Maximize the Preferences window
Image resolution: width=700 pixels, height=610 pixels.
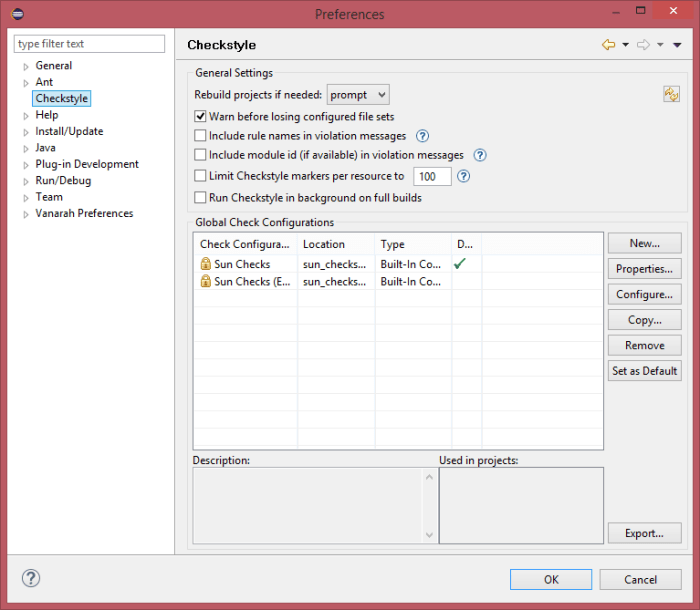click(640, 11)
